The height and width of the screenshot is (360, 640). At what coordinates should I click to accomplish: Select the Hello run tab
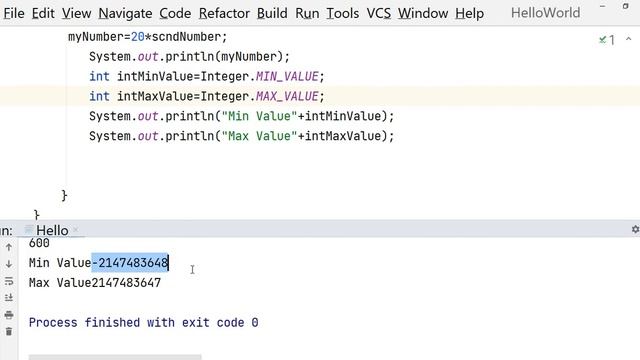52,230
